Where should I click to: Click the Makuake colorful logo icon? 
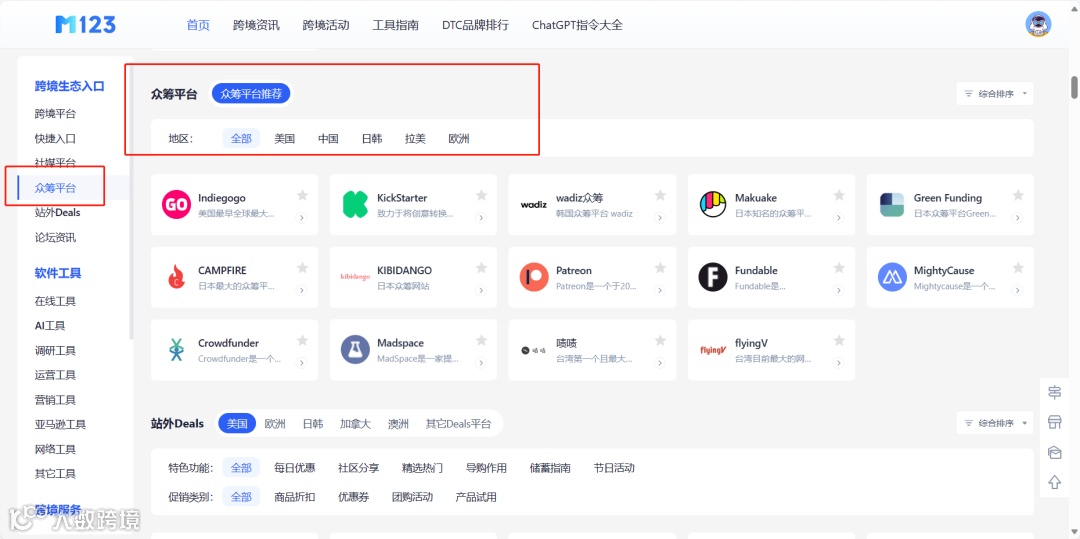tap(713, 204)
